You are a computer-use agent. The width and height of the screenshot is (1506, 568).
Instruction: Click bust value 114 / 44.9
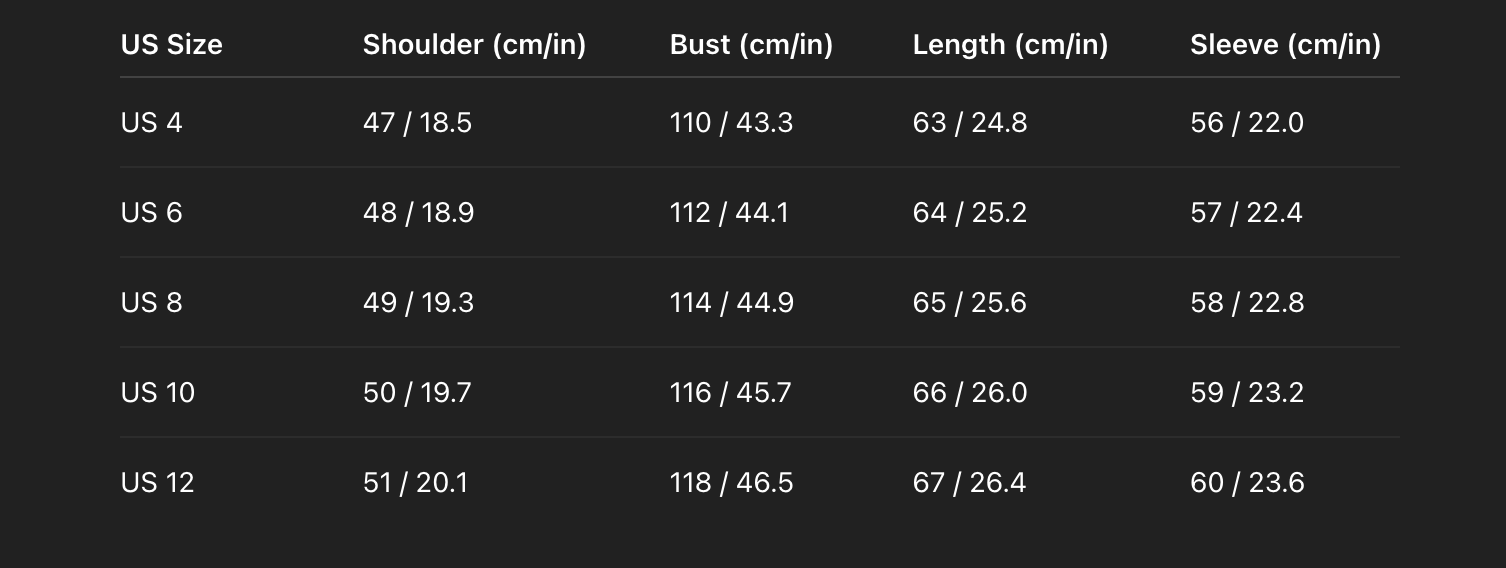732,303
